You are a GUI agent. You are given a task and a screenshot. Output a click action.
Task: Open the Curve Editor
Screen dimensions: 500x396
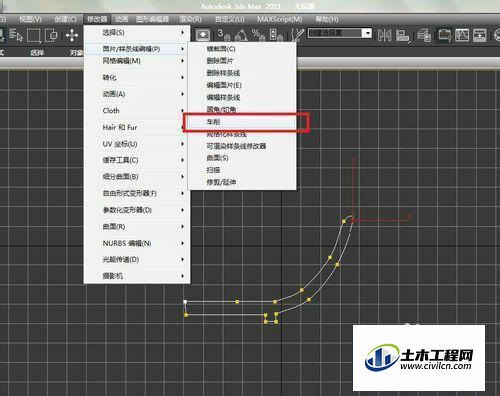[x=462, y=35]
